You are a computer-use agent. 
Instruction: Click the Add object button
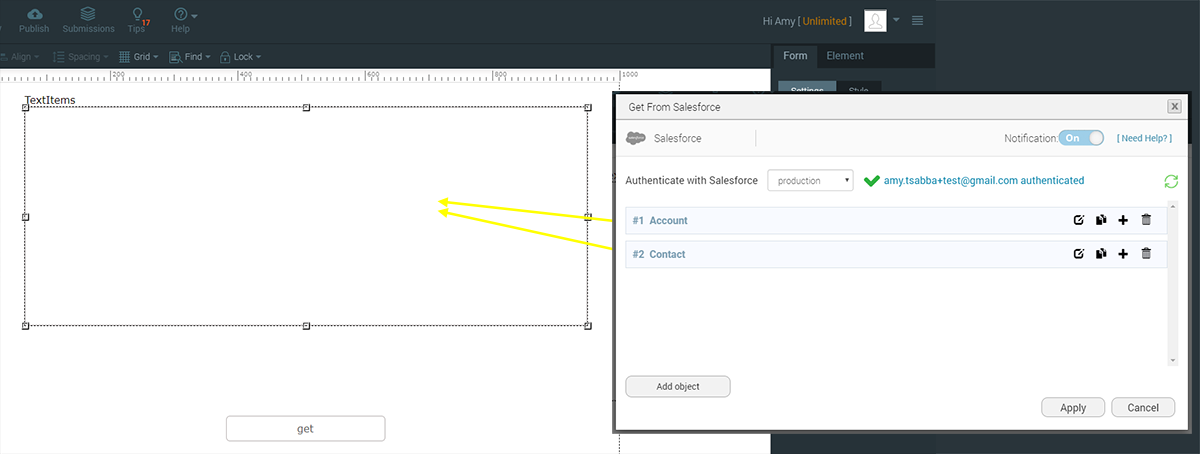[678, 386]
